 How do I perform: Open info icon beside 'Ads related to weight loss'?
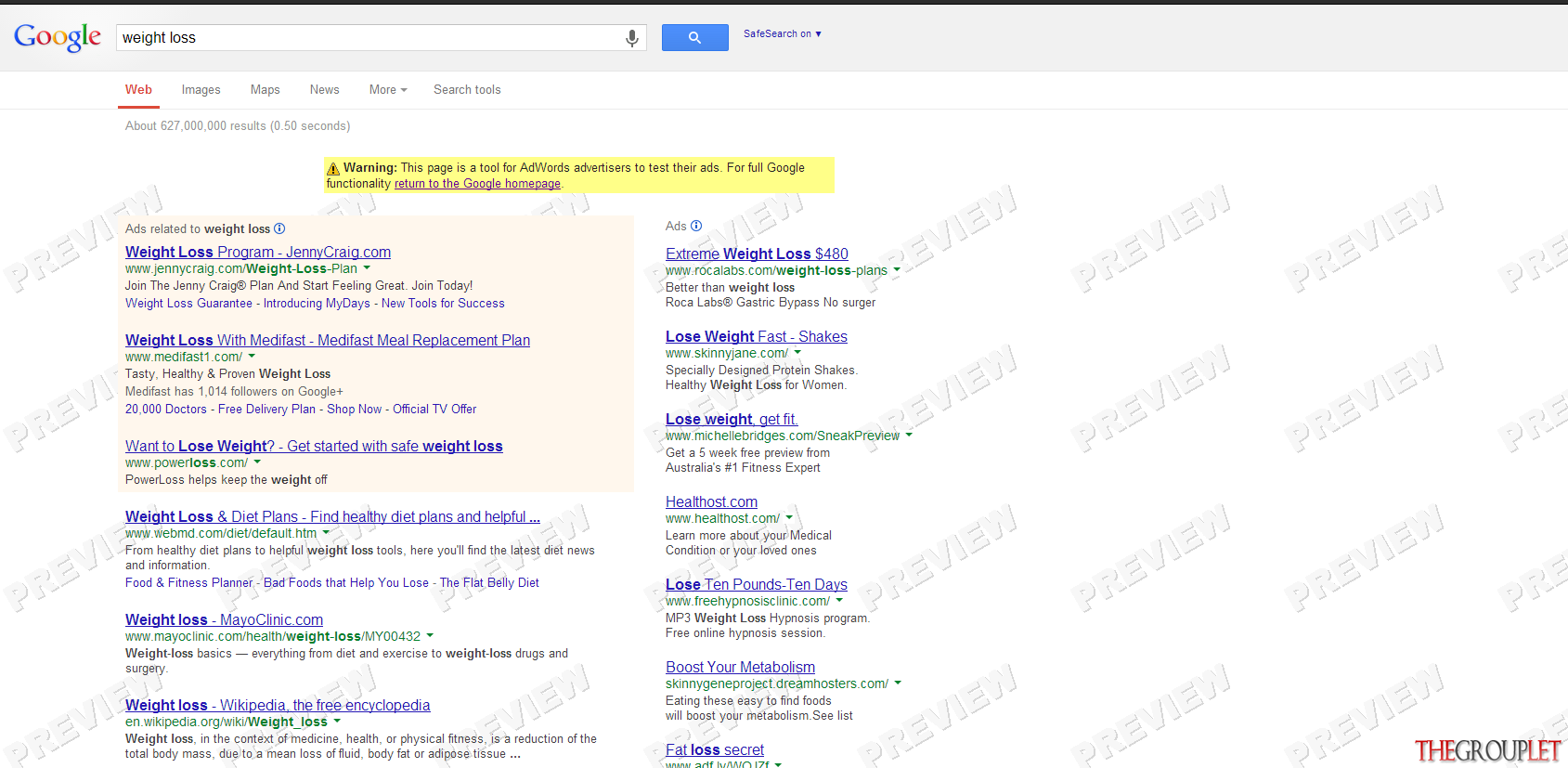click(279, 228)
